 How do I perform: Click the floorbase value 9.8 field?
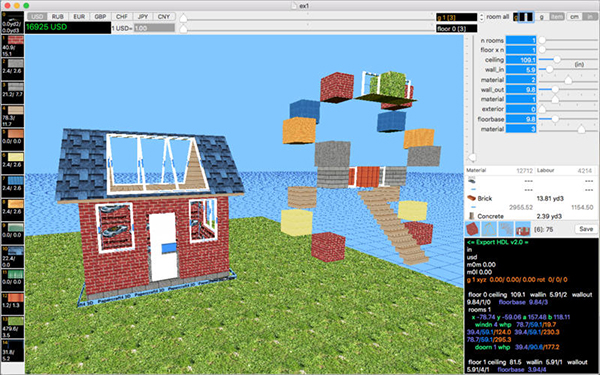pyautogui.click(x=521, y=119)
